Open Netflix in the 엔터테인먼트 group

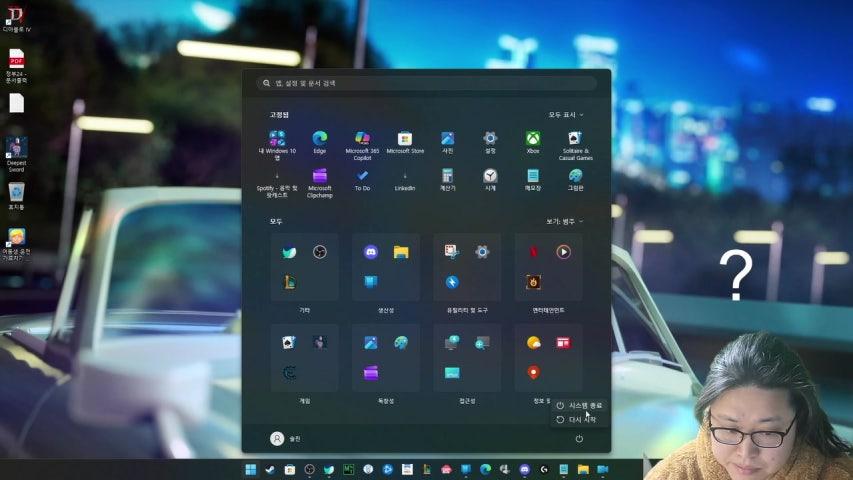tap(534, 252)
